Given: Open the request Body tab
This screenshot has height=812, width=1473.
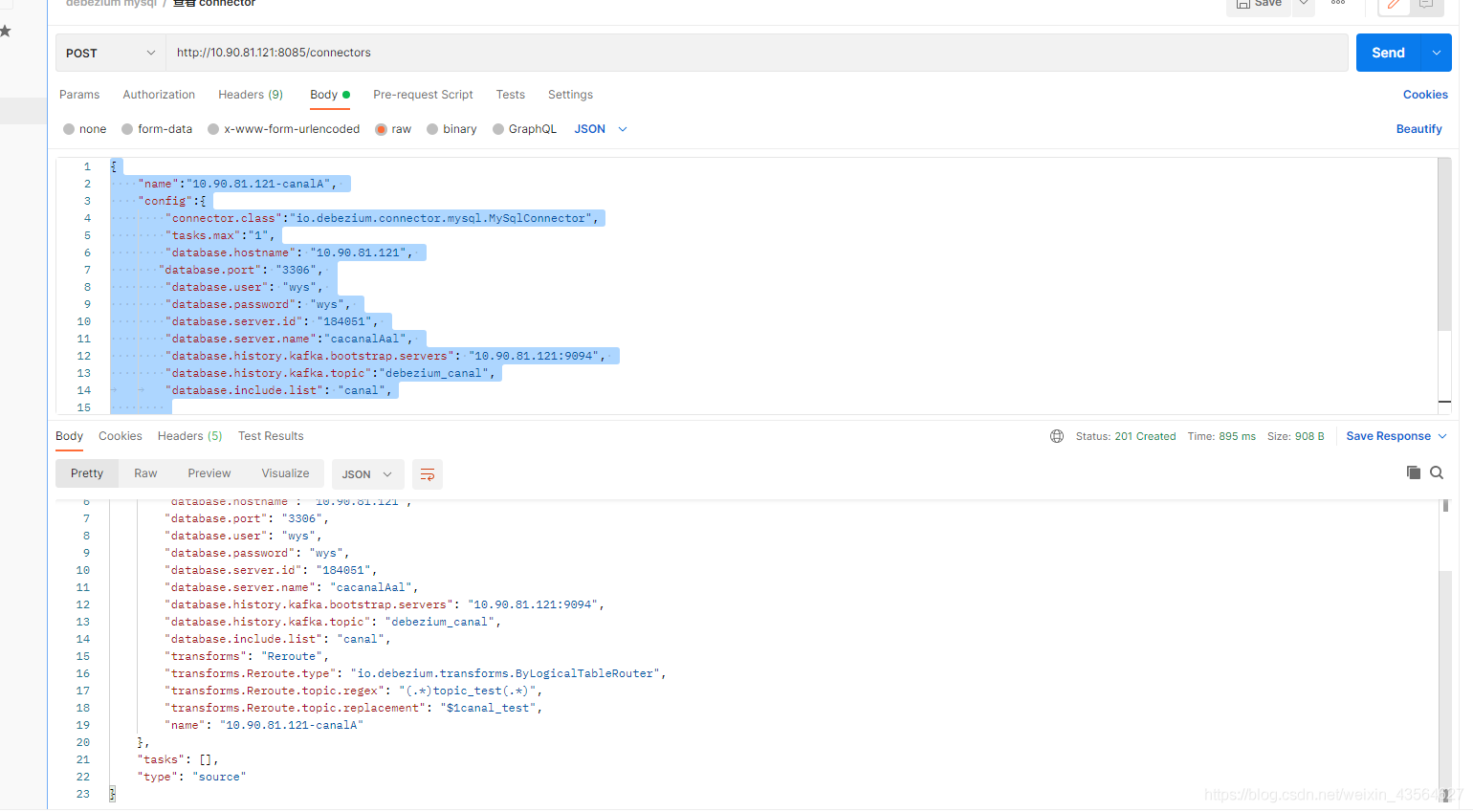Looking at the screenshot, I should pos(330,95).
